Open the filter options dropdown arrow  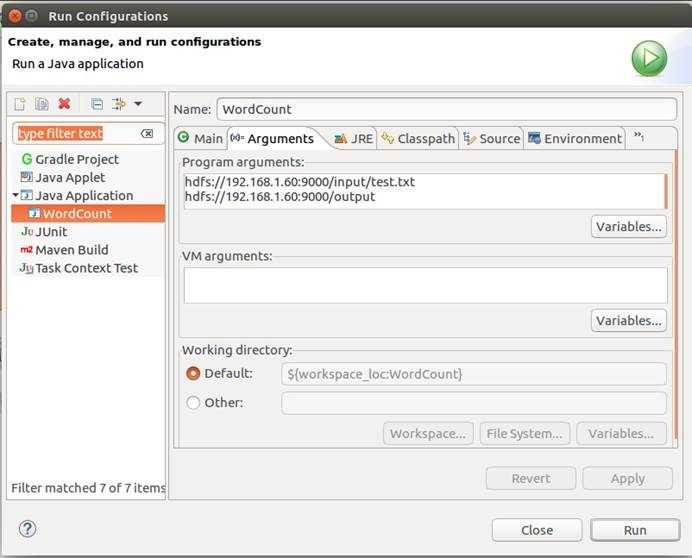pos(138,104)
